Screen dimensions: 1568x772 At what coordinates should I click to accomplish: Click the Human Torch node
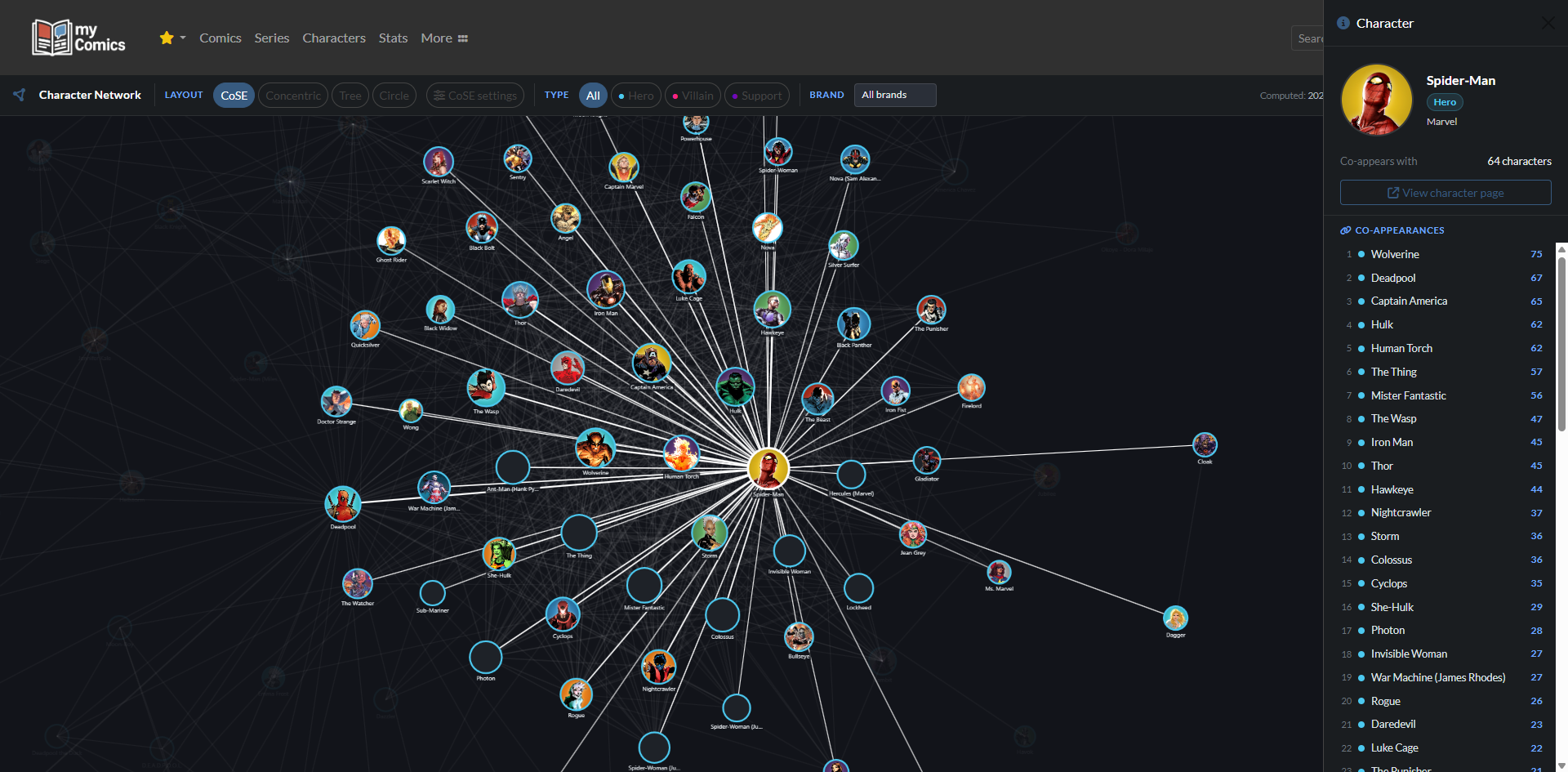tap(681, 453)
